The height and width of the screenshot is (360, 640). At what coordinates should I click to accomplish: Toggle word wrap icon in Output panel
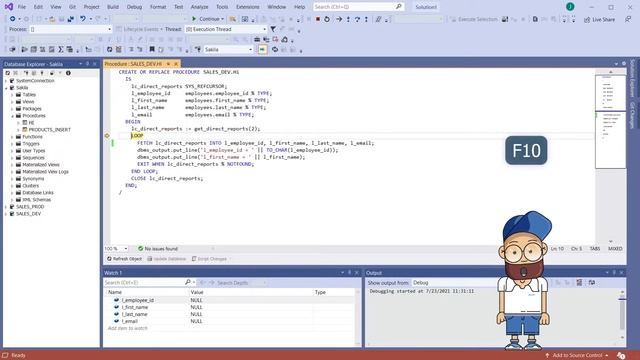pos(591,282)
